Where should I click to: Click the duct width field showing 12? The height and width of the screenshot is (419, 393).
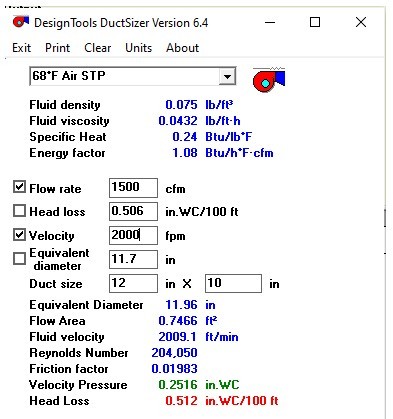click(133, 283)
